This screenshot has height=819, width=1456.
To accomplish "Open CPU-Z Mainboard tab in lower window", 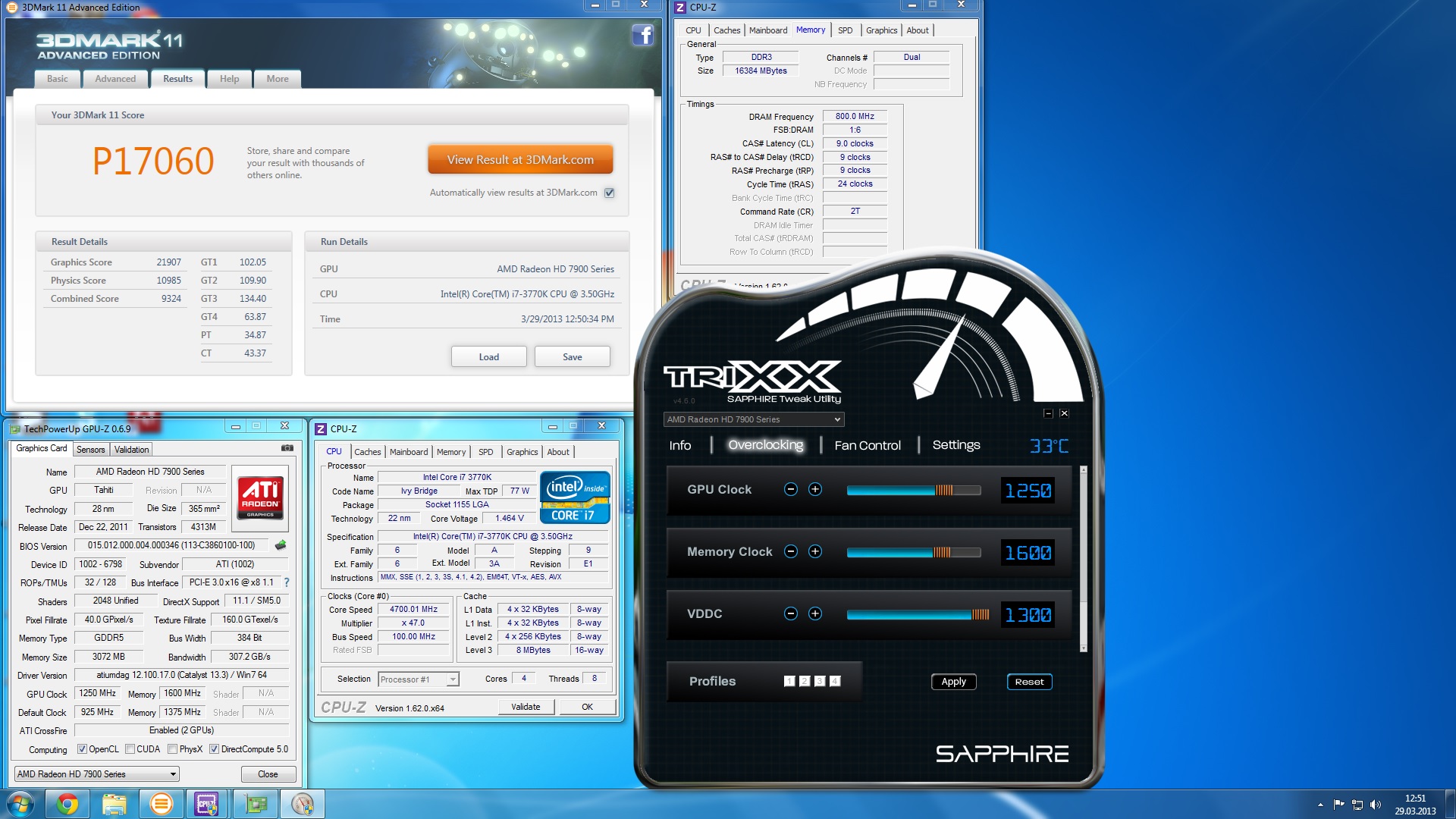I will (x=409, y=452).
